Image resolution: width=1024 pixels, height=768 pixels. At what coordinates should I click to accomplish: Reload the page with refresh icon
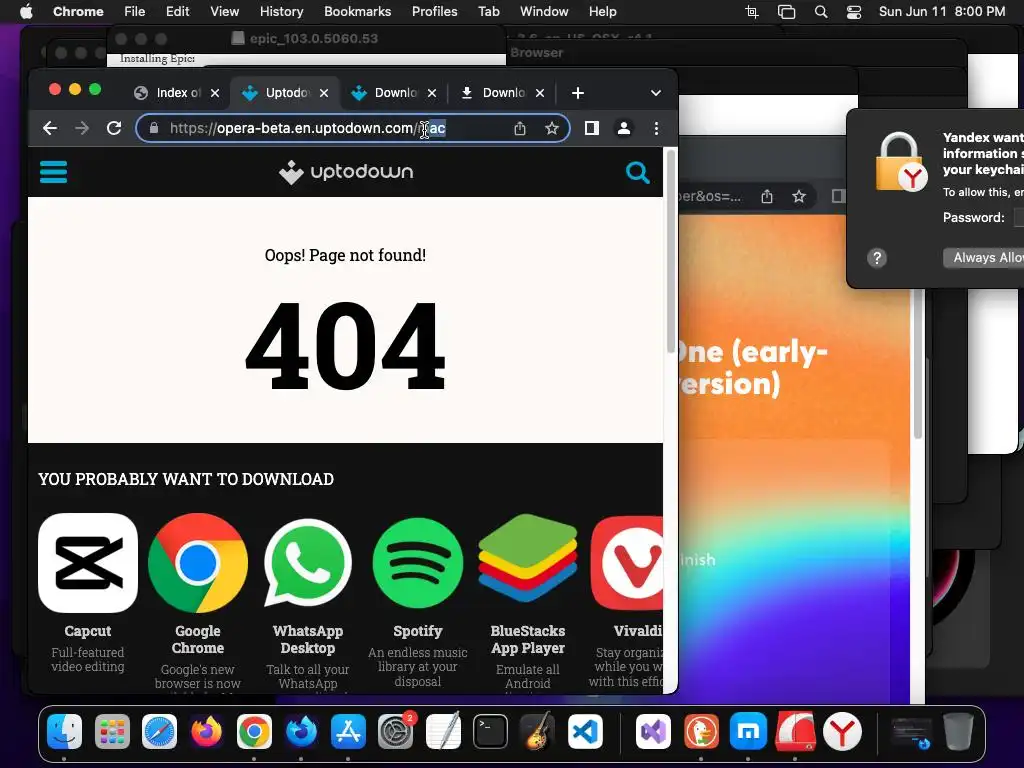(114, 128)
